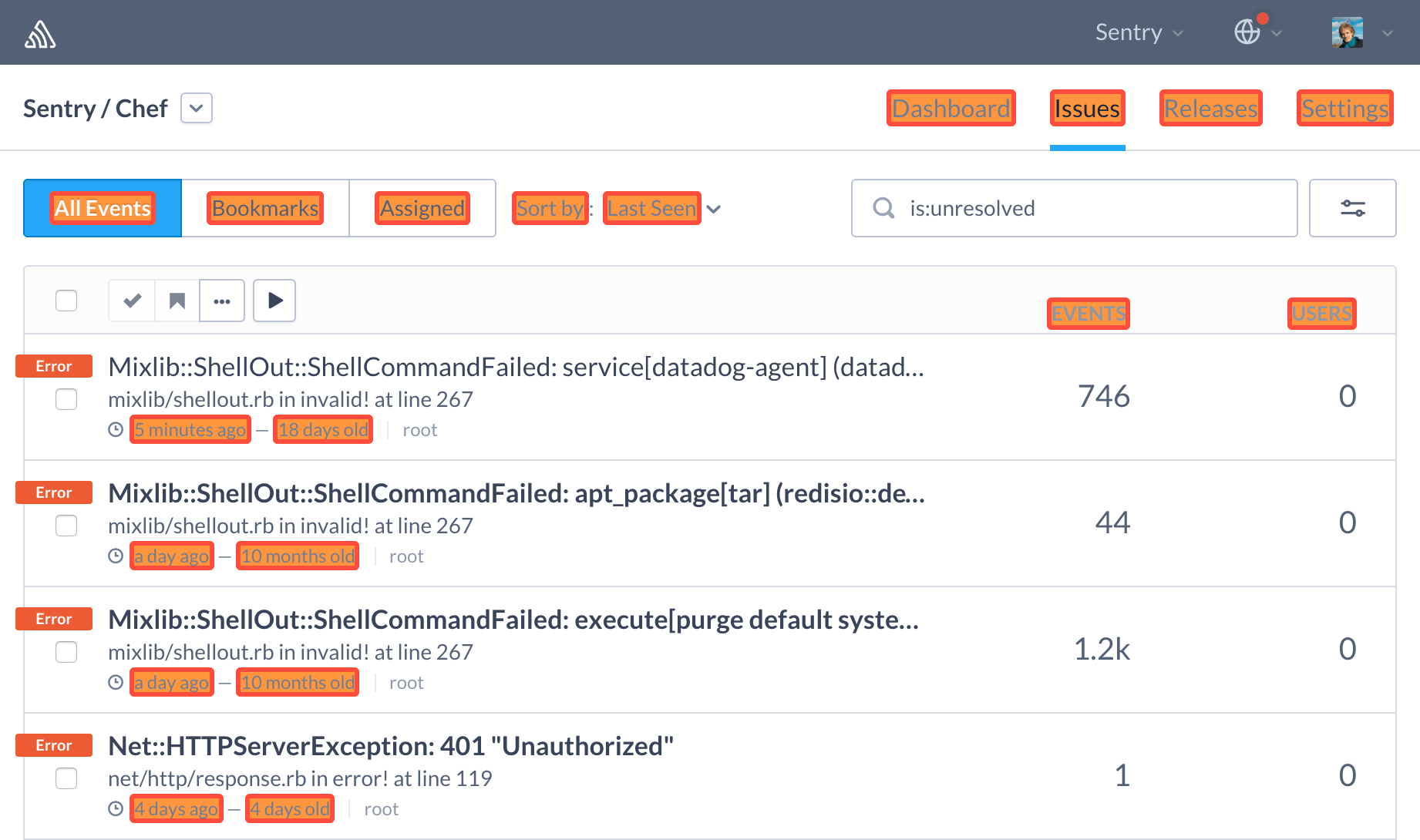Expand the Sentry / Chef project selector
This screenshot has width=1420, height=840.
point(197,109)
